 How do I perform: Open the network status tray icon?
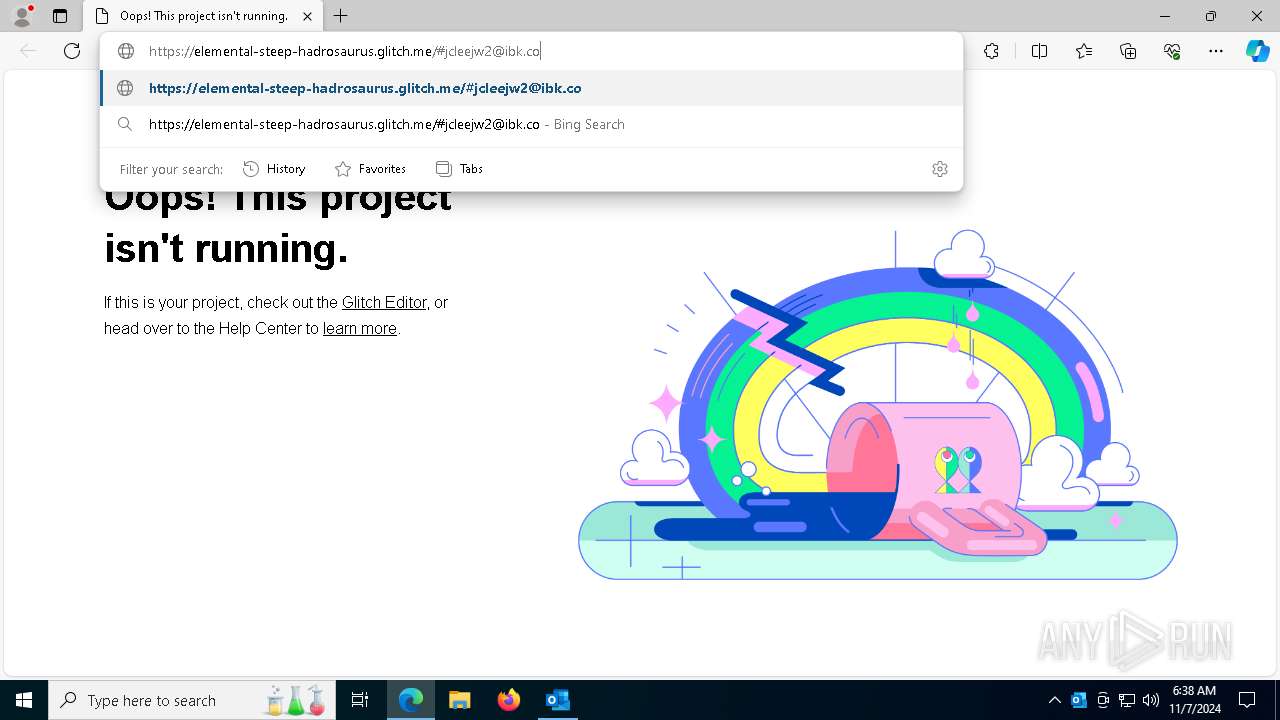coord(1127,700)
